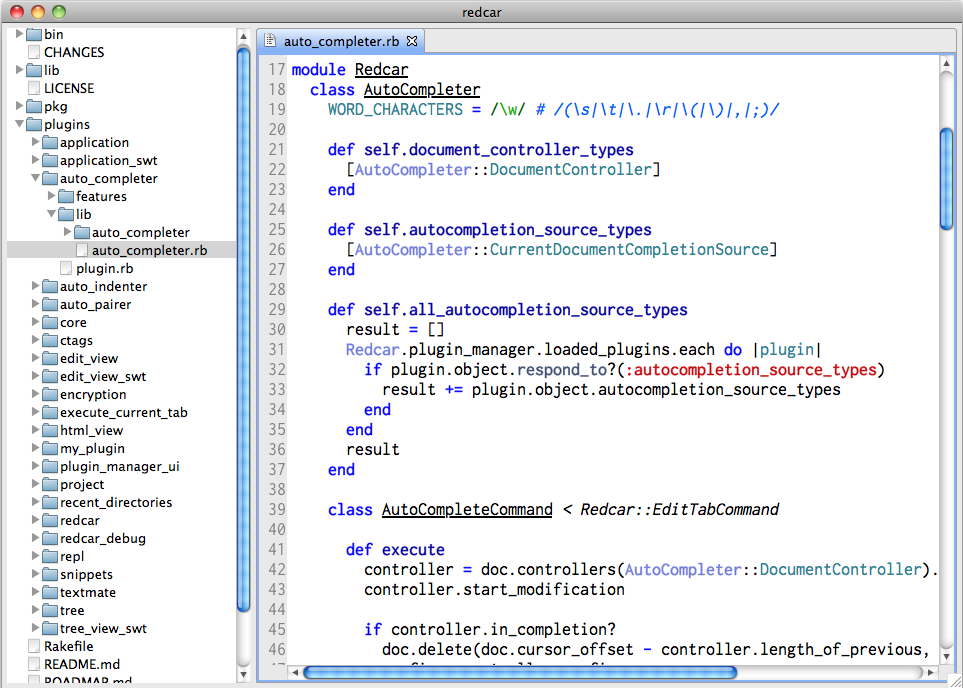963x688 pixels.
Task: Expand the auto_indenter folder
Action: pos(35,286)
